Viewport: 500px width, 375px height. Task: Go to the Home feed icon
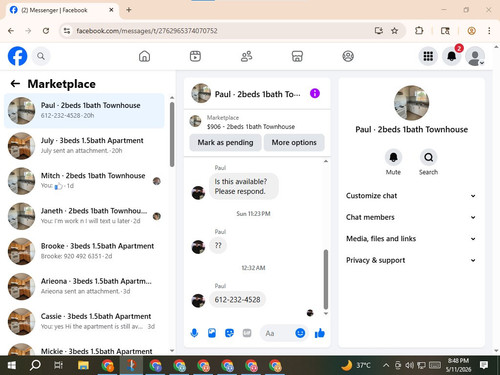point(144,56)
